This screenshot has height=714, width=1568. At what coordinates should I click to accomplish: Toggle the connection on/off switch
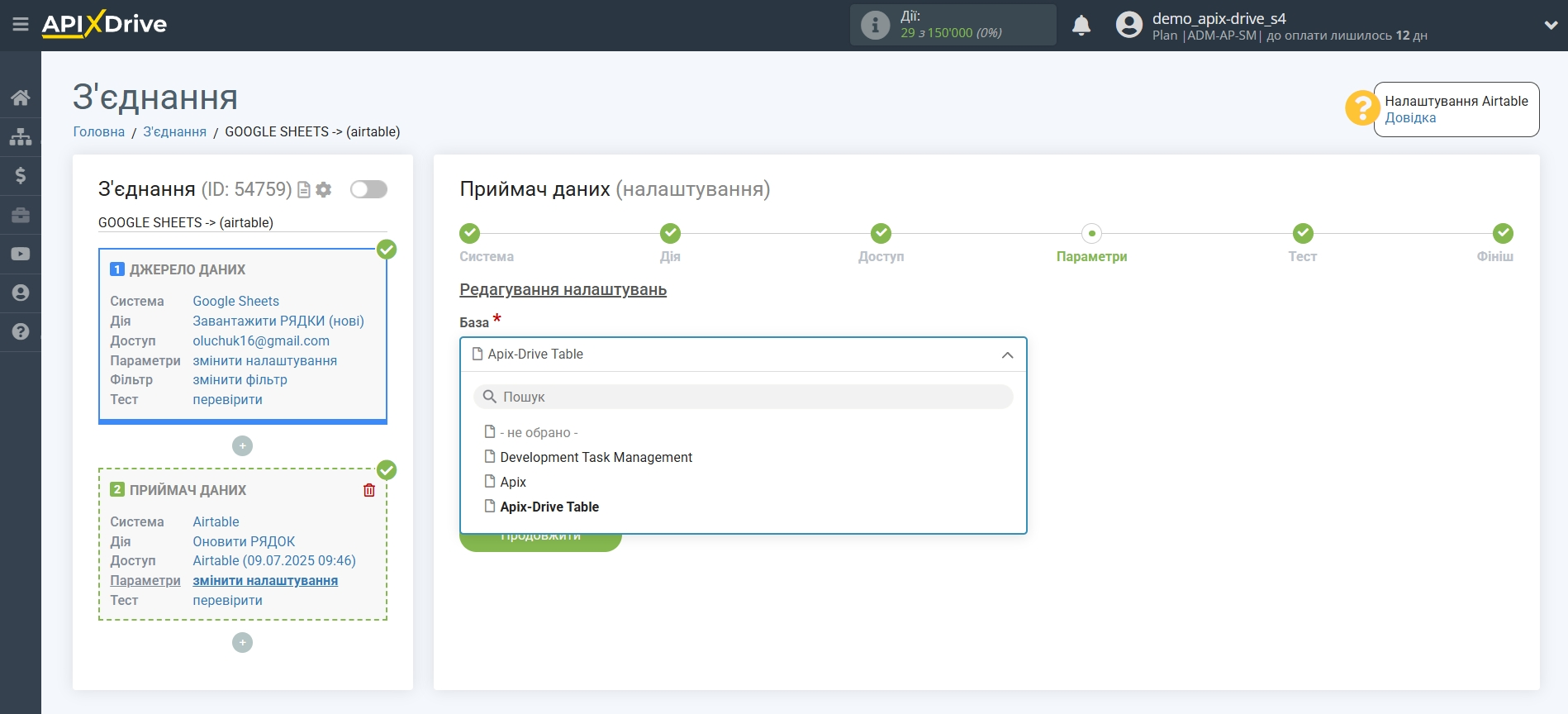pyautogui.click(x=368, y=189)
